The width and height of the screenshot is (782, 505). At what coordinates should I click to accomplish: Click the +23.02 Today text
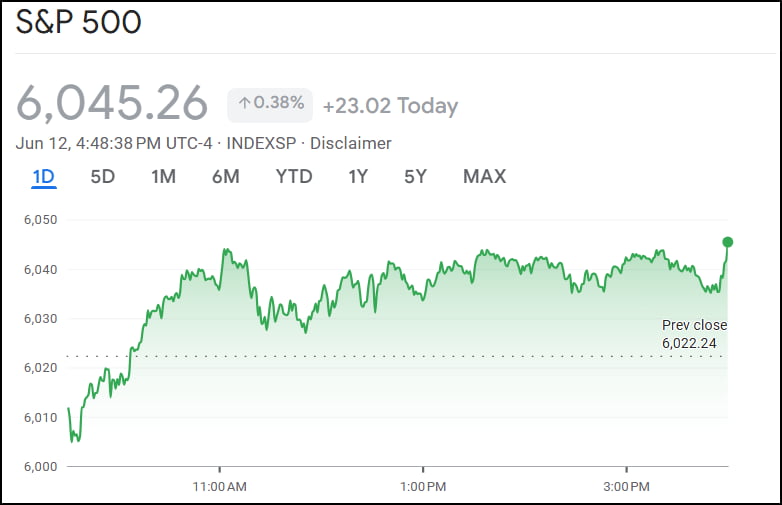[391, 106]
